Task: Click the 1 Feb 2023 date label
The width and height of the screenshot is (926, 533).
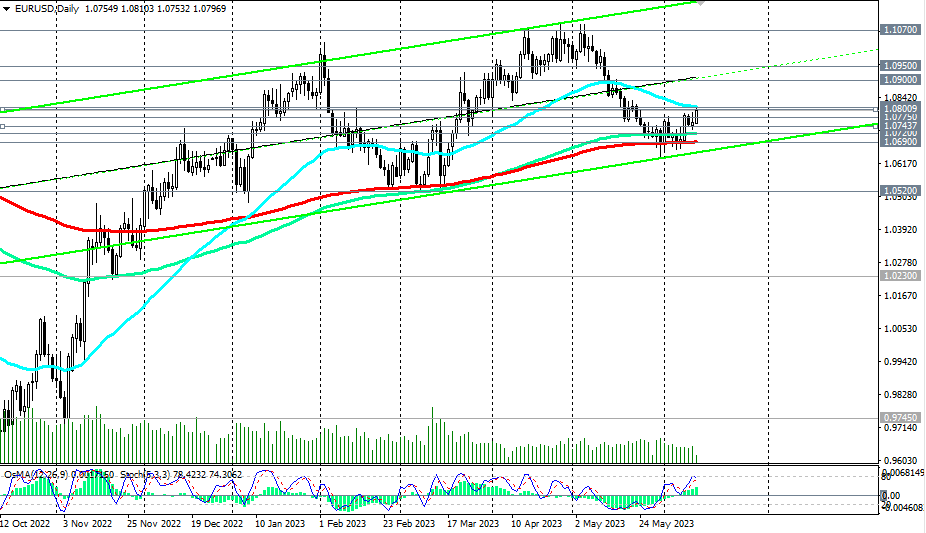Action: tap(343, 524)
